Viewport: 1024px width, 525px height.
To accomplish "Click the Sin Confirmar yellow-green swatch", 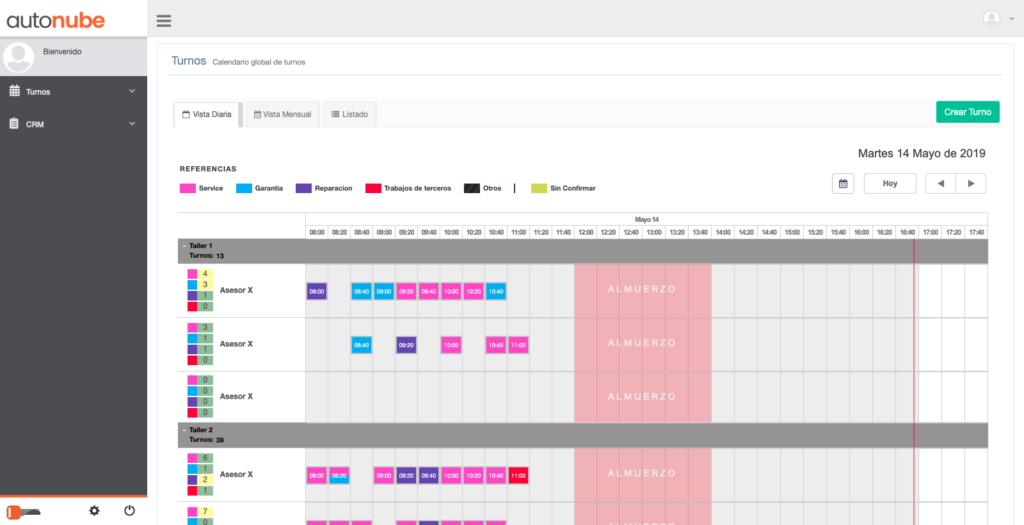I will (539, 188).
